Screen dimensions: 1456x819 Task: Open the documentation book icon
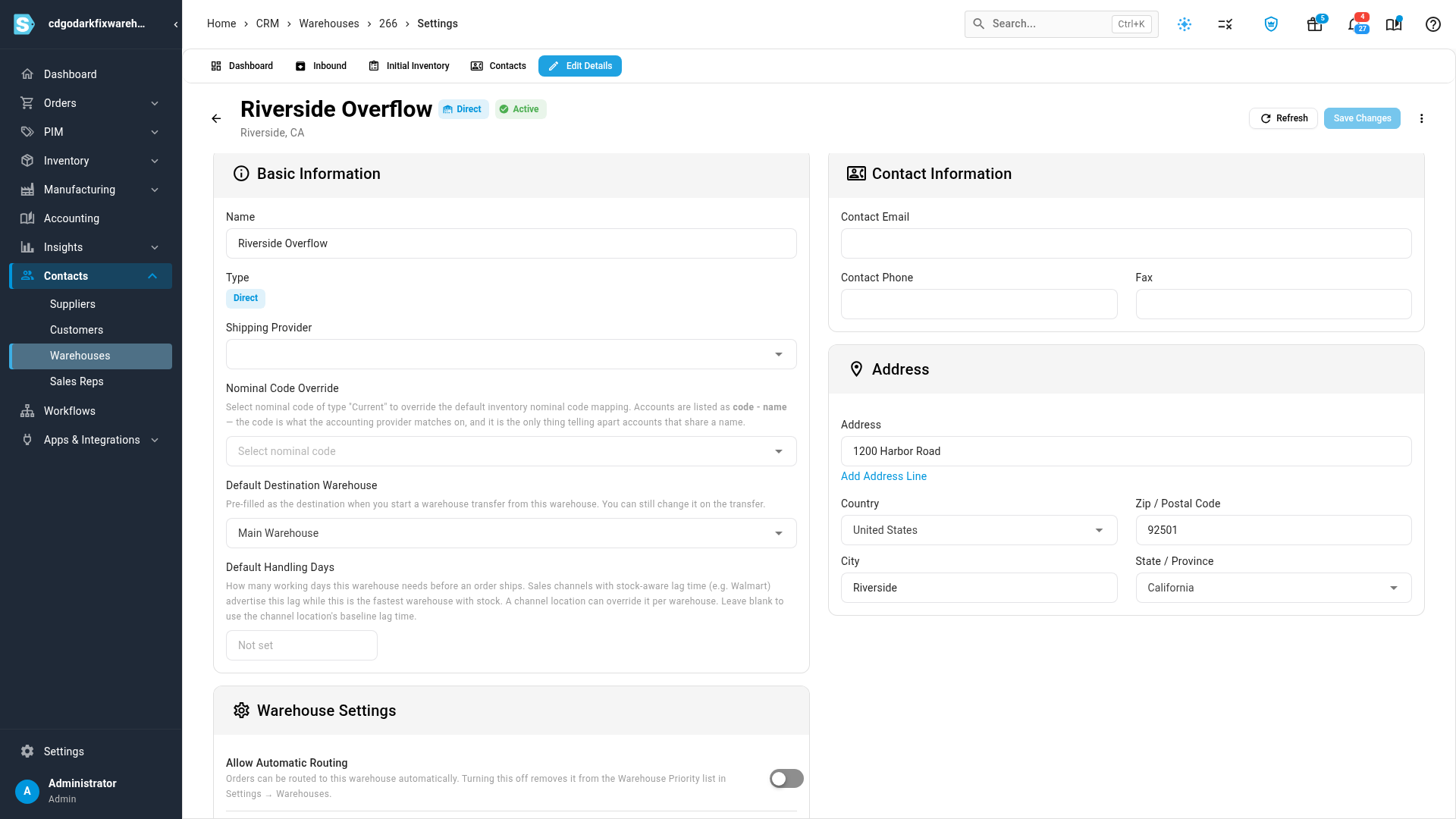1394,24
